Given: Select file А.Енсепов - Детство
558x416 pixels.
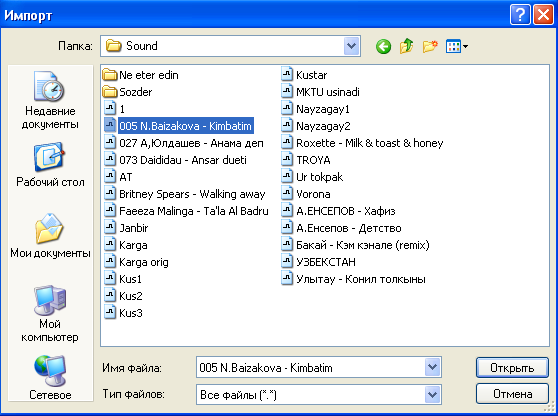Looking at the screenshot, I should click(x=349, y=228).
